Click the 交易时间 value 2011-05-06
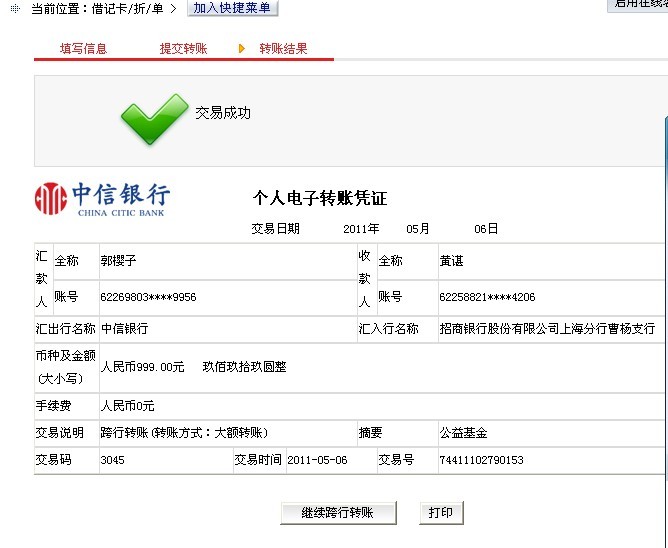The height and width of the screenshot is (548, 668). click(317, 460)
